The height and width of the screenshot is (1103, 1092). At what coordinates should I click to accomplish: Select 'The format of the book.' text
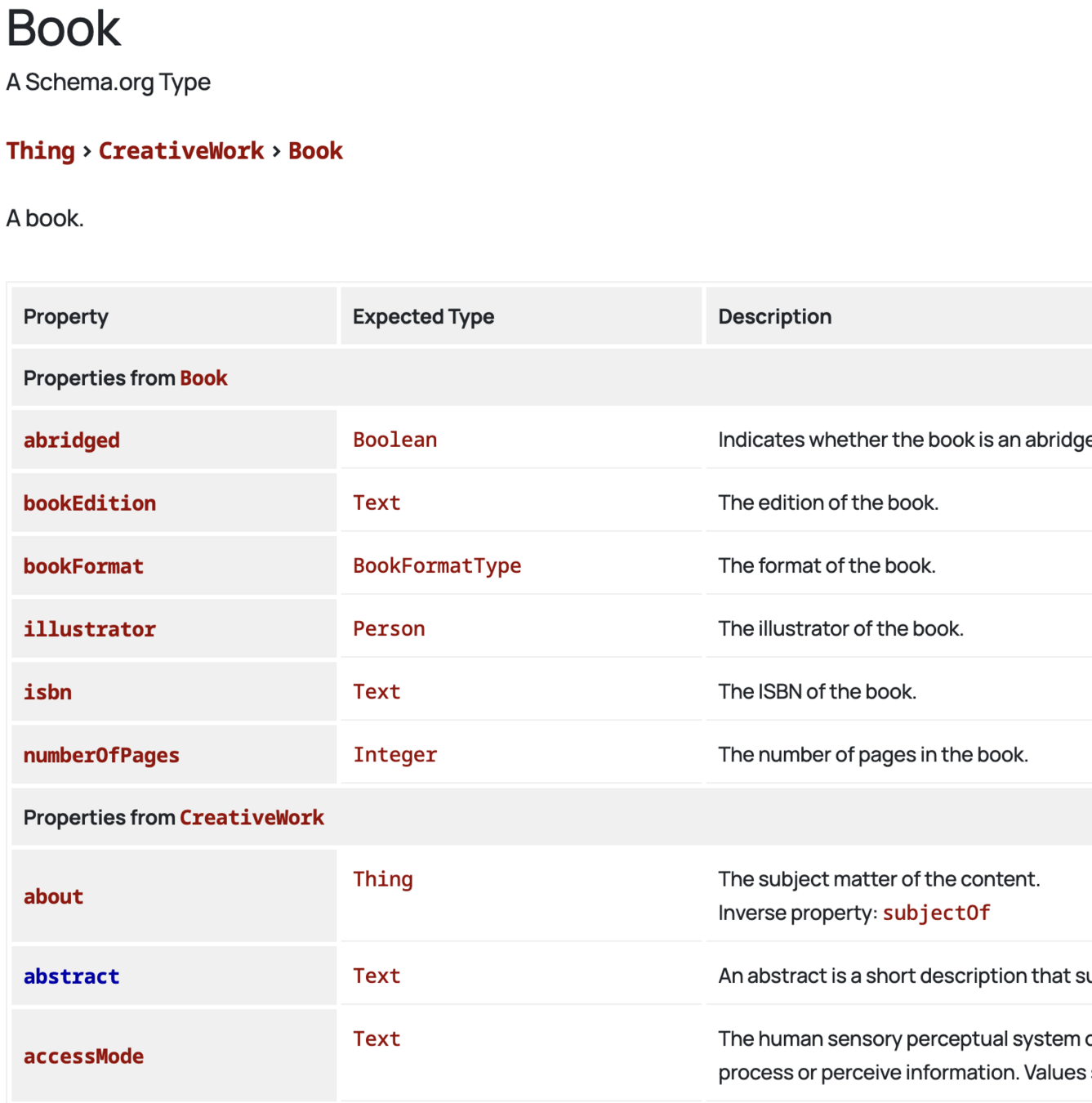(827, 565)
